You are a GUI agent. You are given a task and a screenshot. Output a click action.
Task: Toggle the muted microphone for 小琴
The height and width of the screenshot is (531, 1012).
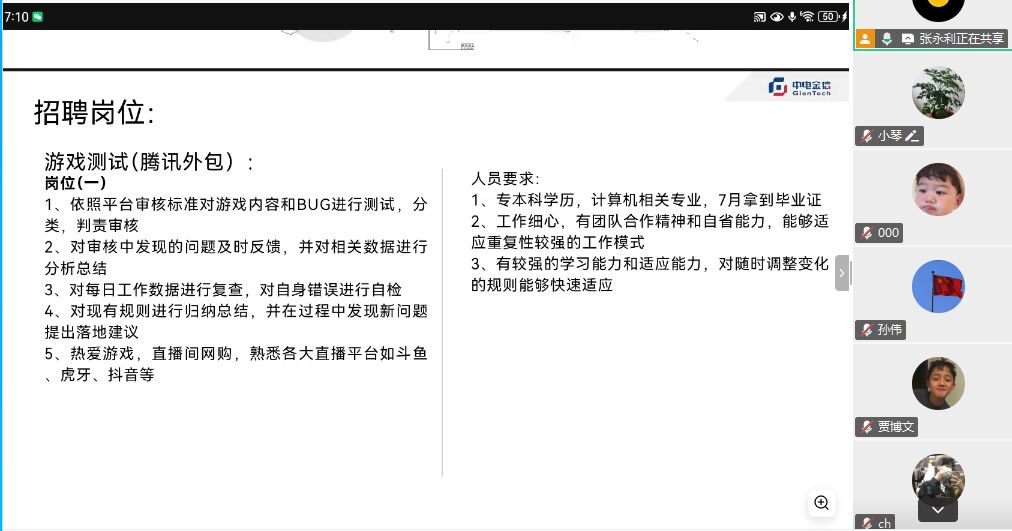[x=866, y=136]
